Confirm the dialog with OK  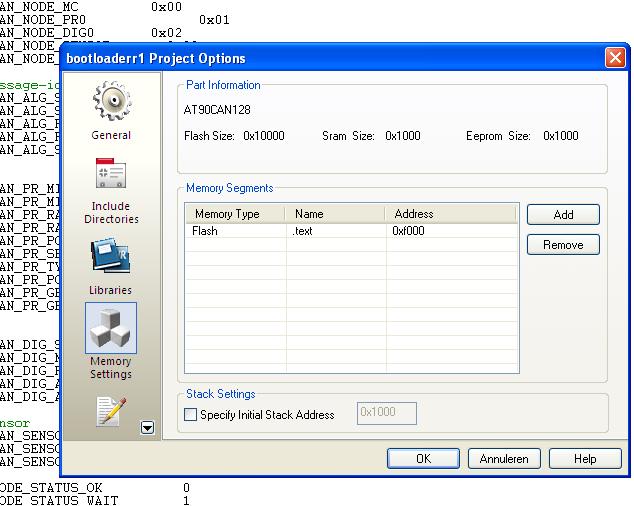point(423,459)
